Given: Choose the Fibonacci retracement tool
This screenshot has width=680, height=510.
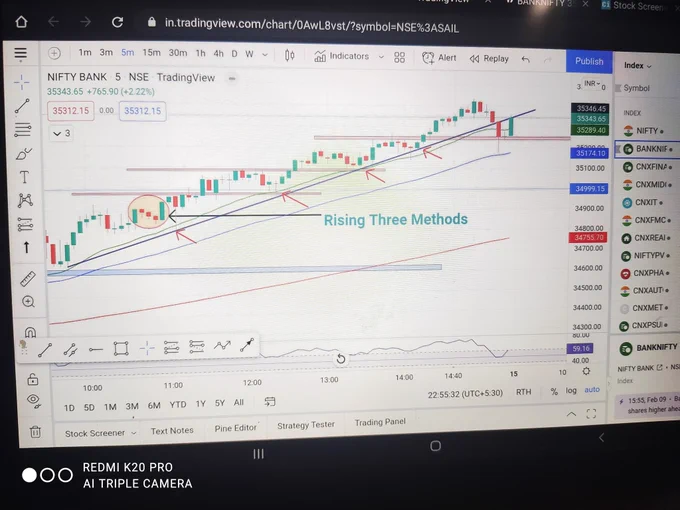Looking at the screenshot, I should coord(23,130).
